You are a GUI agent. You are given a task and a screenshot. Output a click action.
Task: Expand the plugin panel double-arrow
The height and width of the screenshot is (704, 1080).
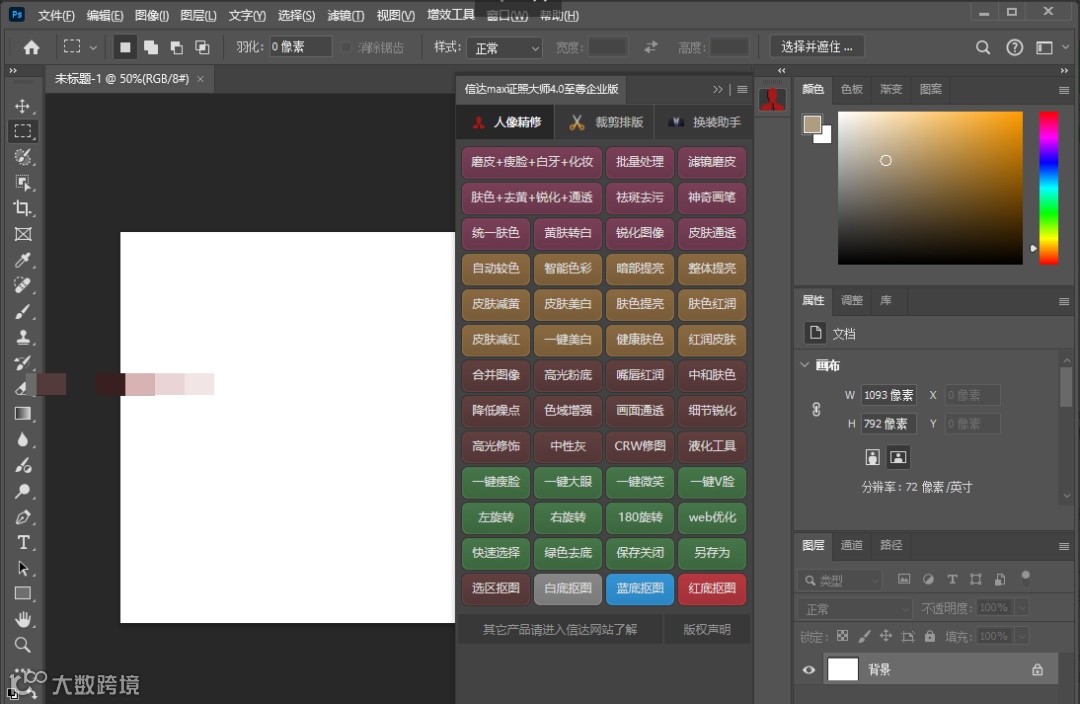pos(718,90)
